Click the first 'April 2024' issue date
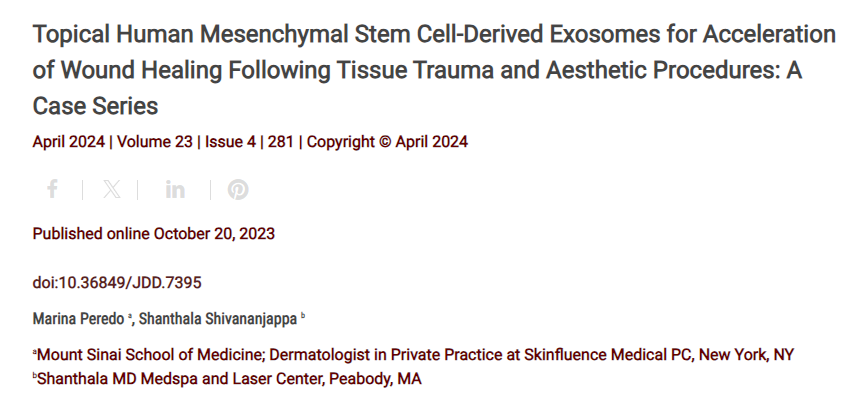The width and height of the screenshot is (842, 400). point(70,142)
